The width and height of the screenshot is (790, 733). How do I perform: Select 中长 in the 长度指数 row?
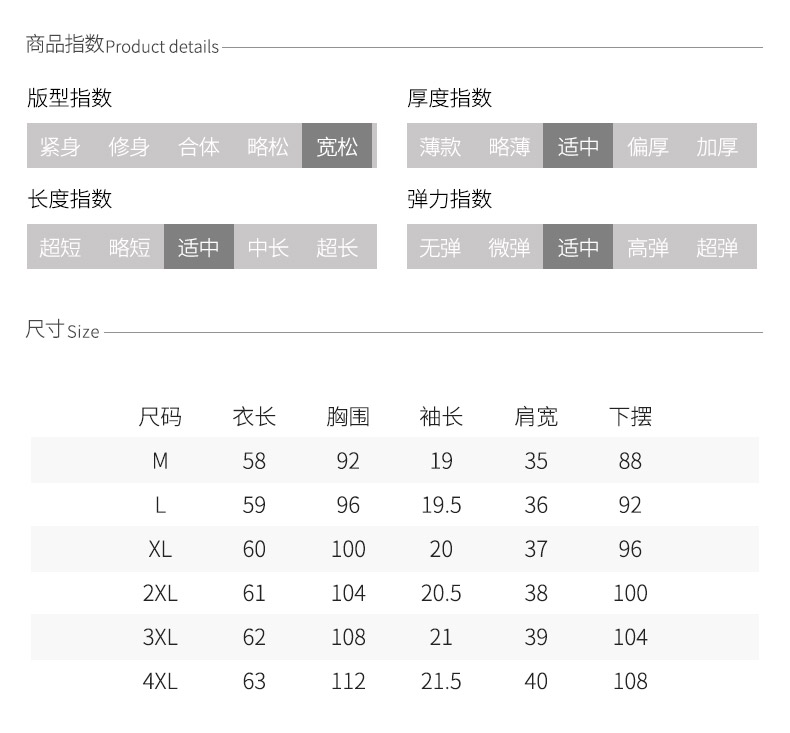tap(268, 247)
